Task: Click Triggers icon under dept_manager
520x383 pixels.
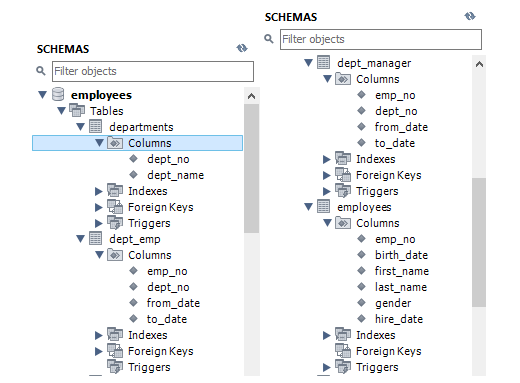Action: [x=343, y=191]
